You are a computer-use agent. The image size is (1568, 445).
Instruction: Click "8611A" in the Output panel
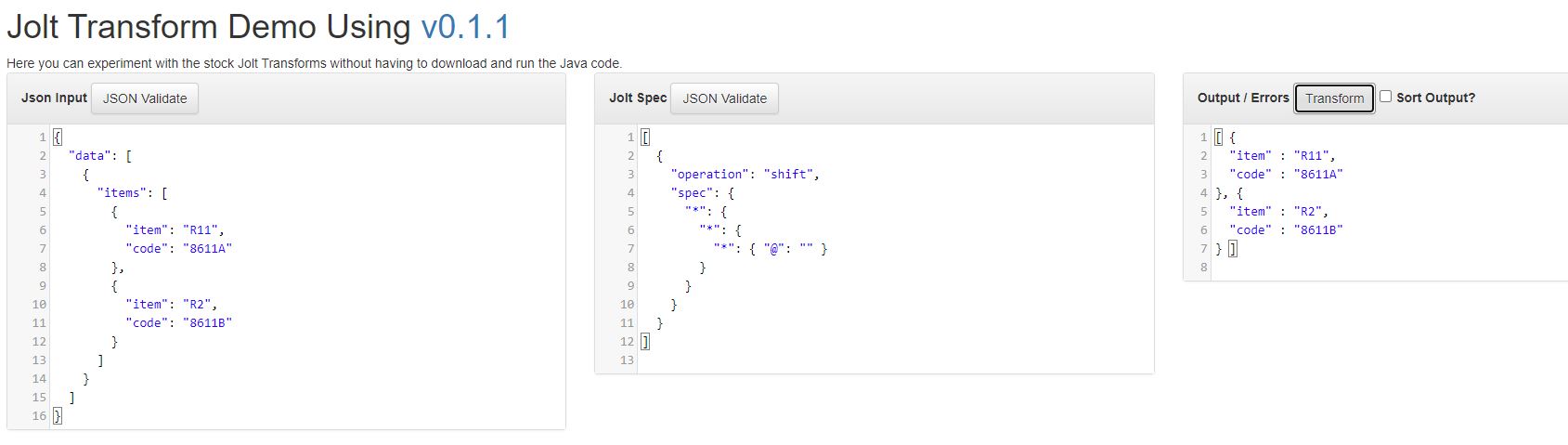[1318, 175]
